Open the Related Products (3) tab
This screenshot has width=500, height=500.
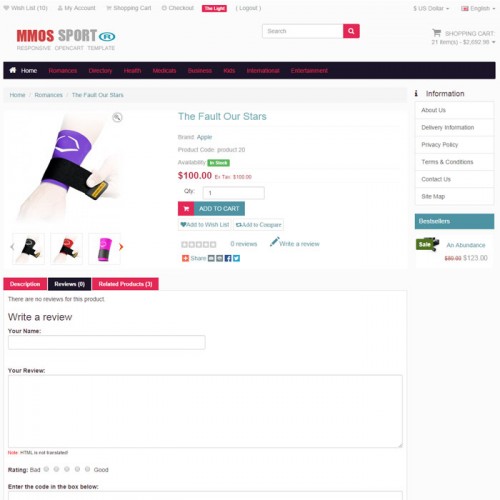[x=125, y=284]
